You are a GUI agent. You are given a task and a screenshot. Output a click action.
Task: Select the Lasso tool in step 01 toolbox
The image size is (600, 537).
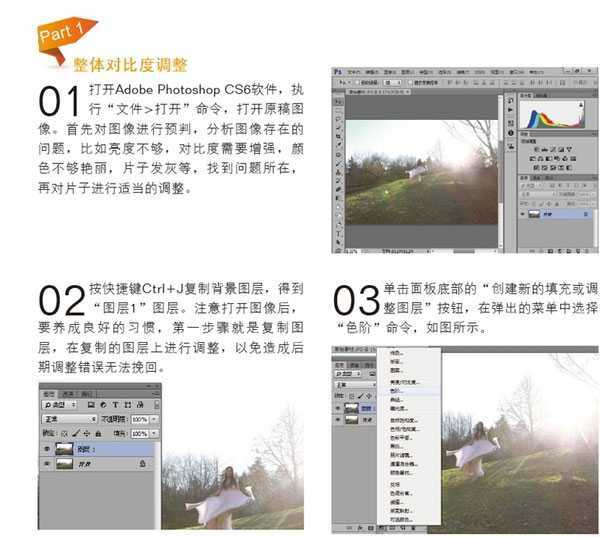(x=338, y=119)
